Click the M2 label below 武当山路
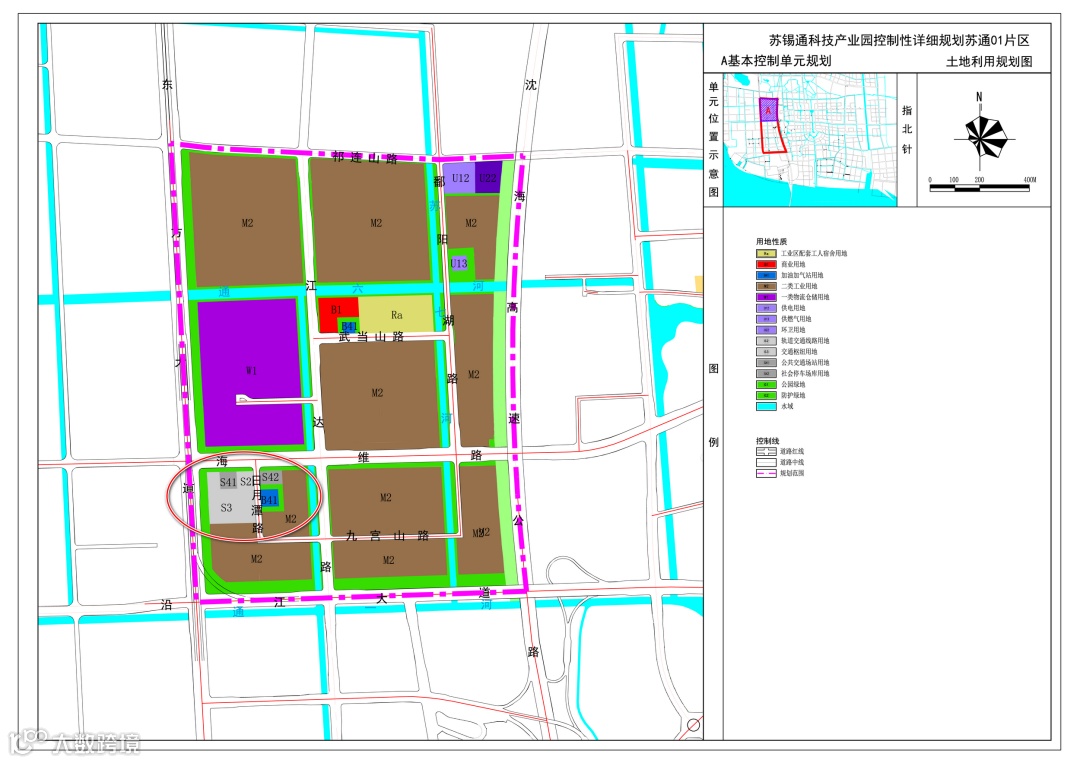The height and width of the screenshot is (763, 1080). coord(377,393)
